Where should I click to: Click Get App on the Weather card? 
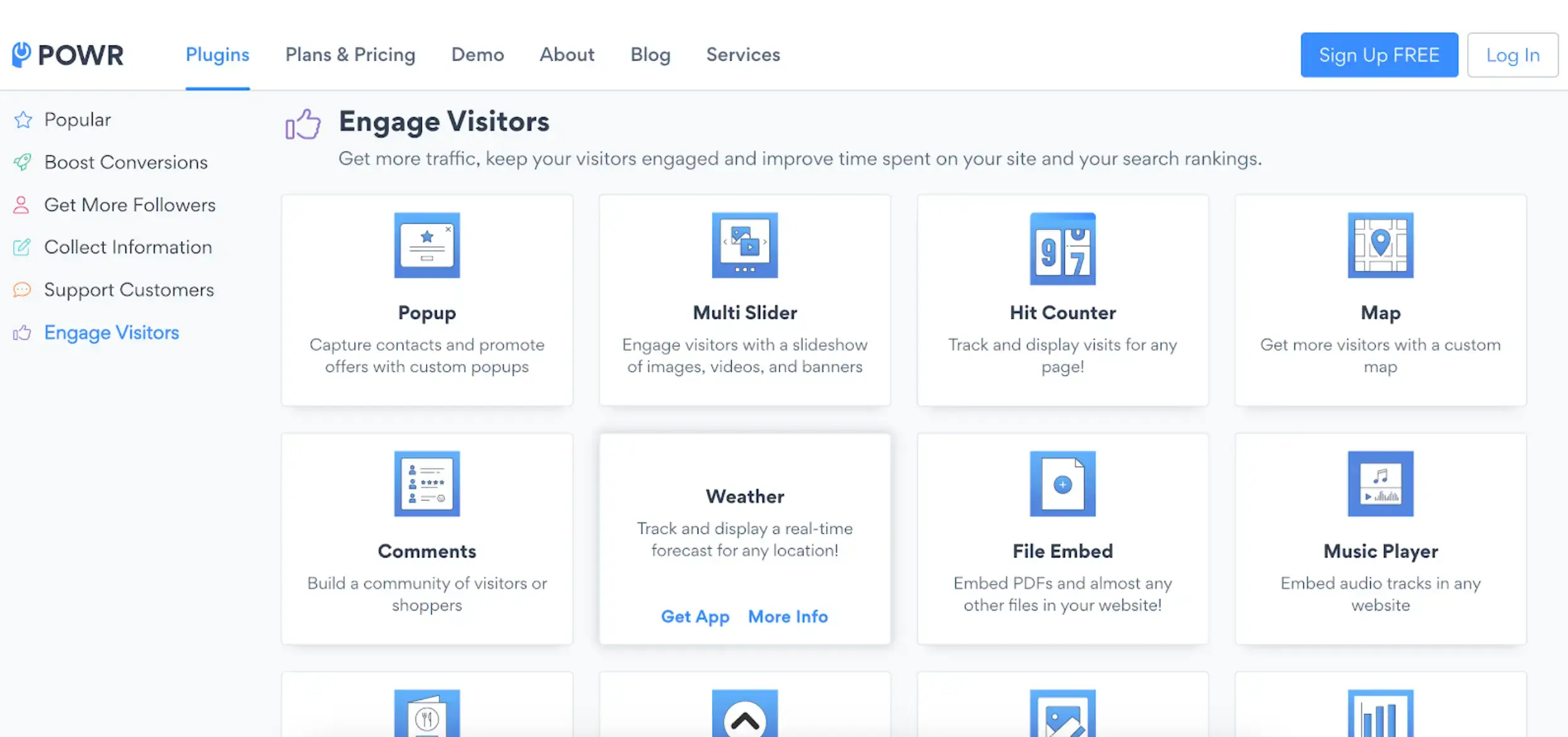coord(695,617)
